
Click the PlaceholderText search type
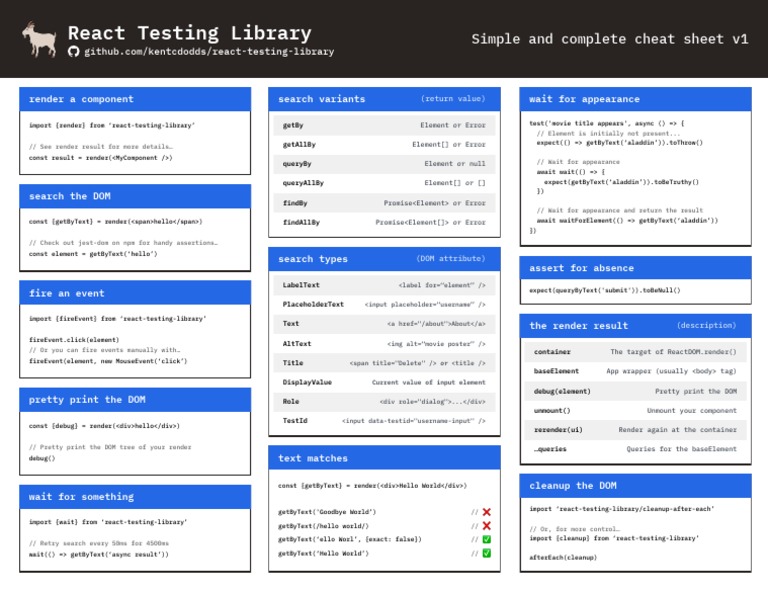coord(384,304)
